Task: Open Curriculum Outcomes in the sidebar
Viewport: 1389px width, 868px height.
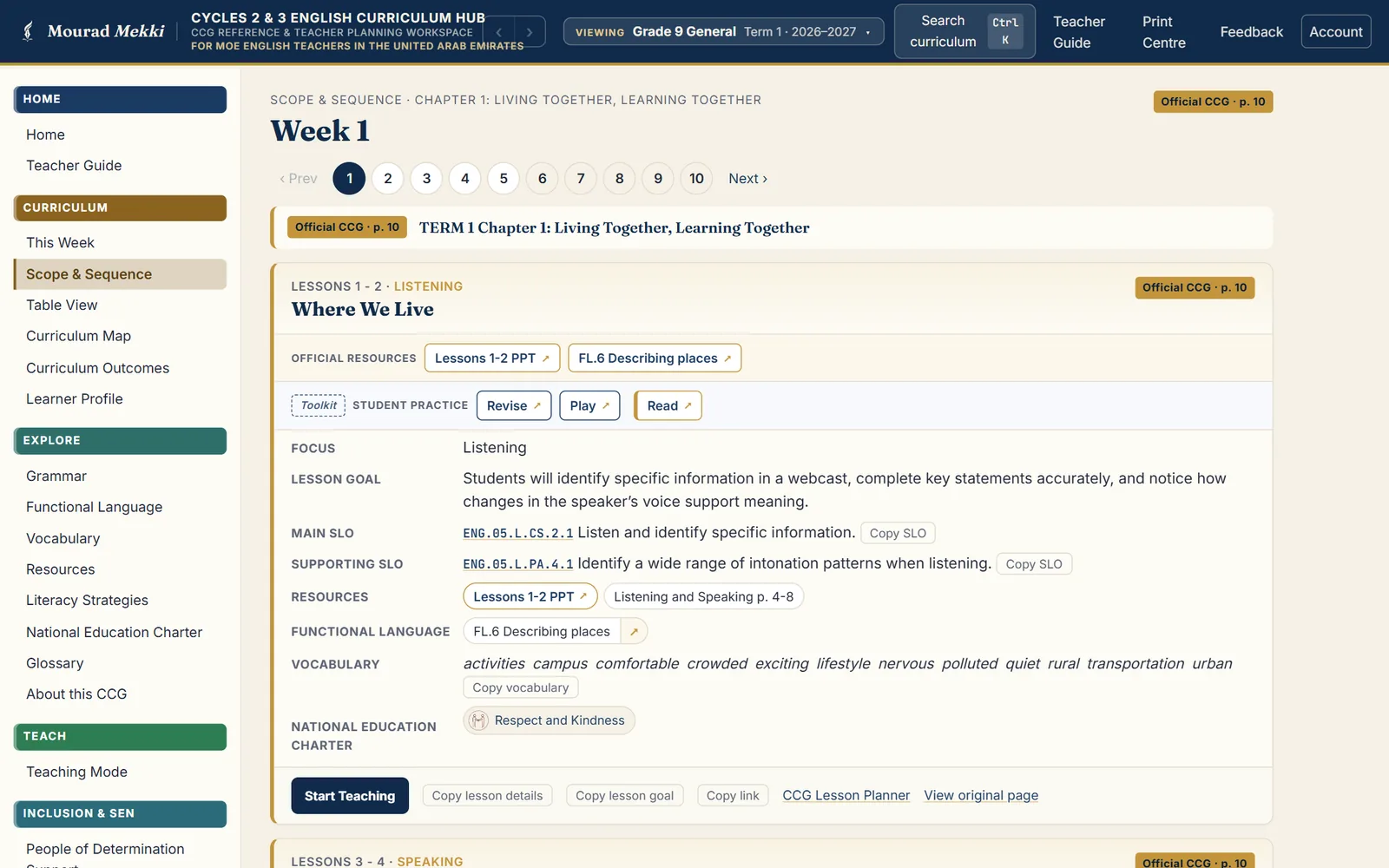Action: pyautogui.click(x=97, y=368)
